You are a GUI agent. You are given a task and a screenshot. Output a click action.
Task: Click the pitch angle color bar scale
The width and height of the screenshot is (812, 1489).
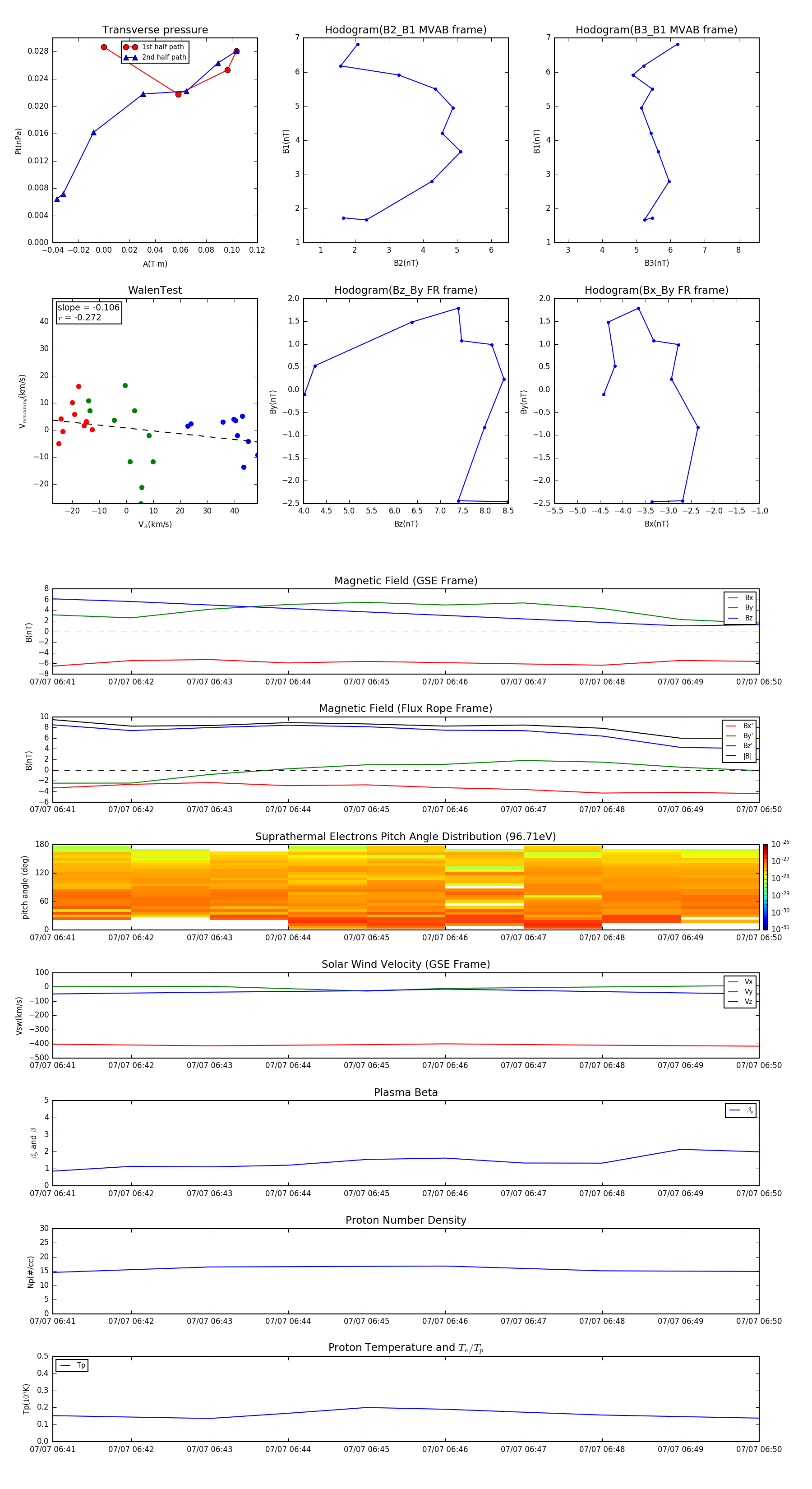(765, 887)
